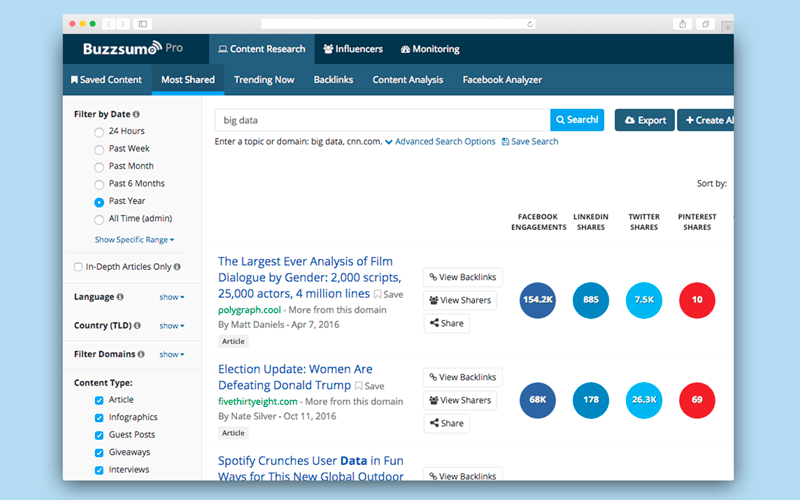The height and width of the screenshot is (500, 800).
Task: Open a new tab with the plus icon
Action: pos(728,28)
